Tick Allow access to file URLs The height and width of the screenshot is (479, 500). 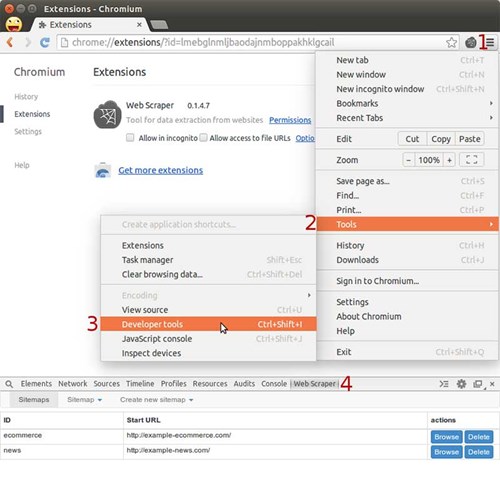(x=203, y=137)
